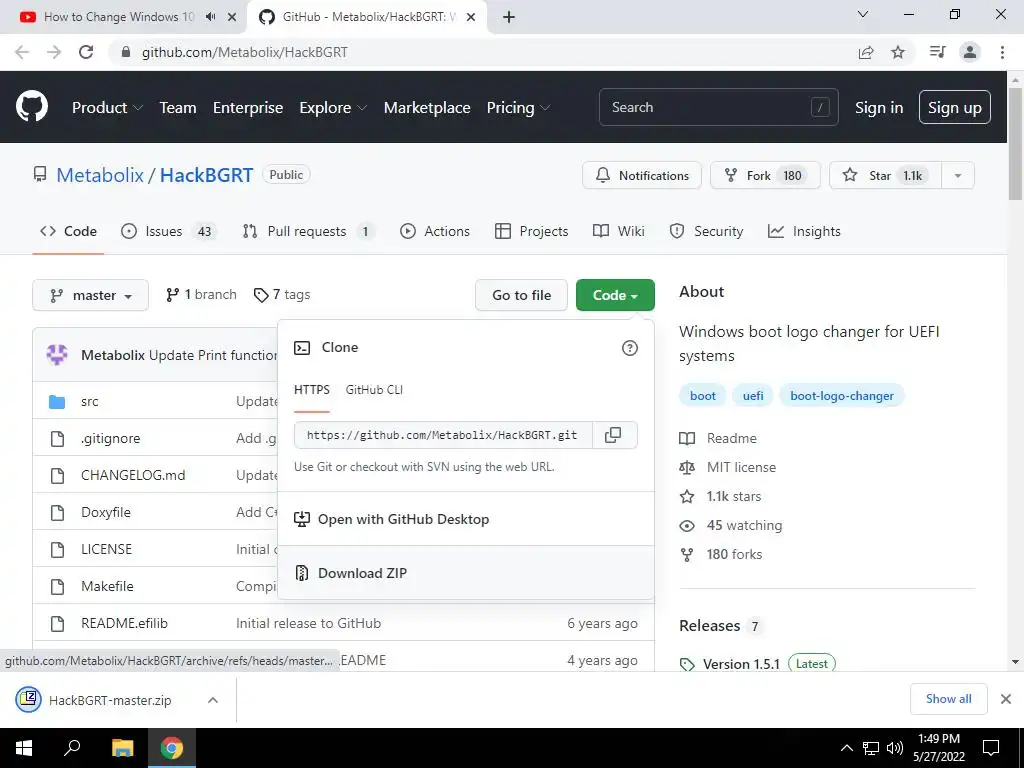Open Chrome three-dot menu
This screenshot has width=1024, height=768.
(x=1002, y=52)
